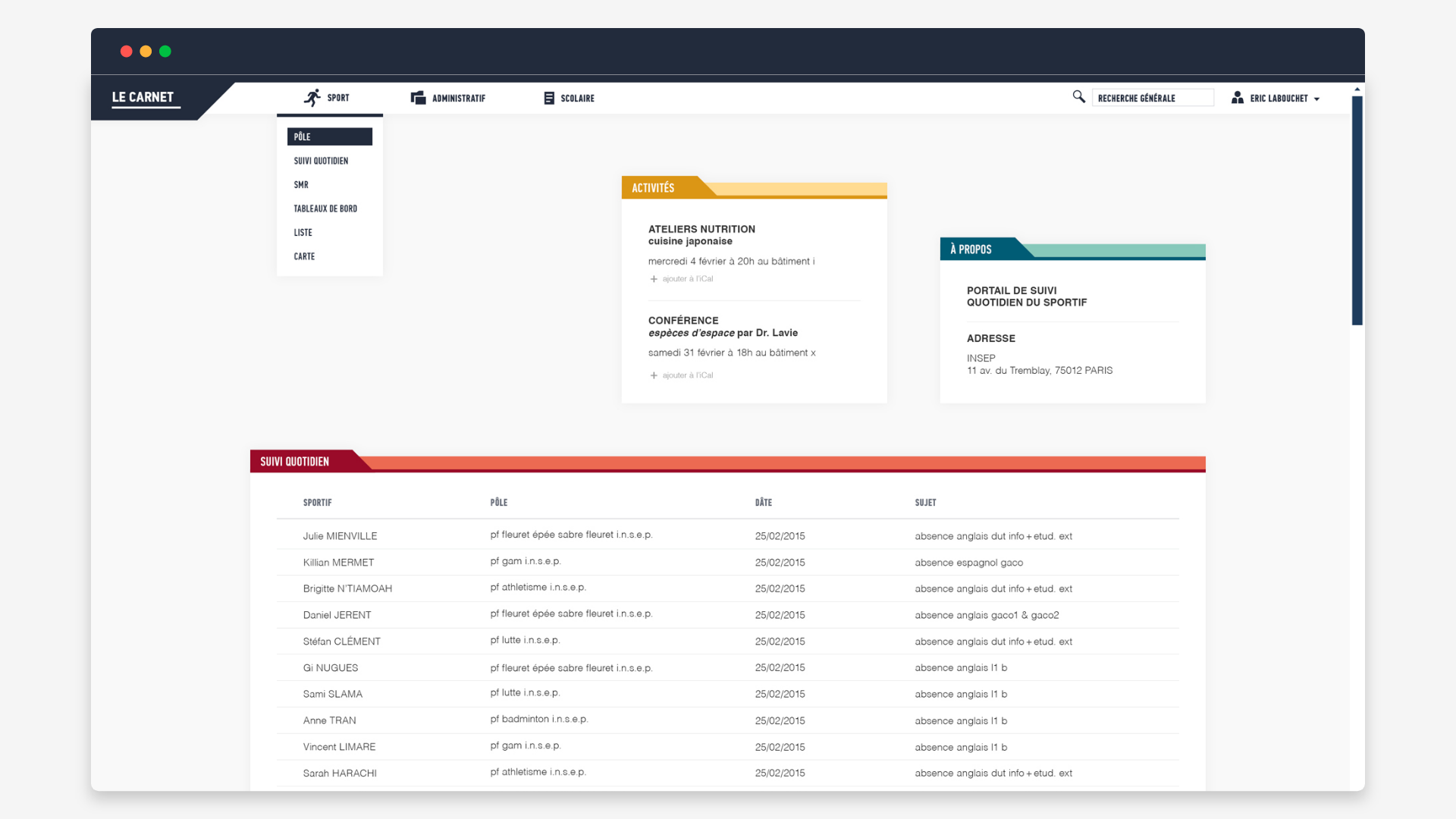The height and width of the screenshot is (819, 1456).
Task: Click the vertical page scrollbar thumb
Action: click(x=1357, y=210)
